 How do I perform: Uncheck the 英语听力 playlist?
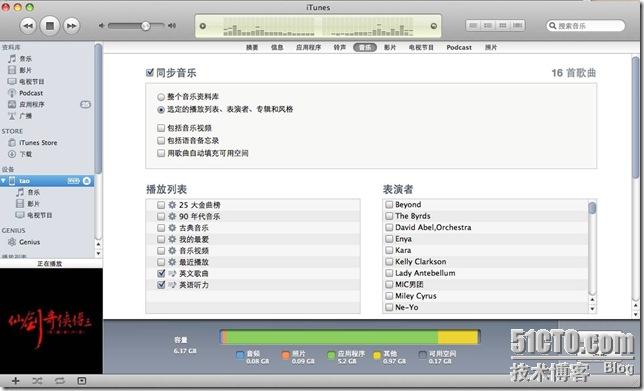click(x=161, y=285)
